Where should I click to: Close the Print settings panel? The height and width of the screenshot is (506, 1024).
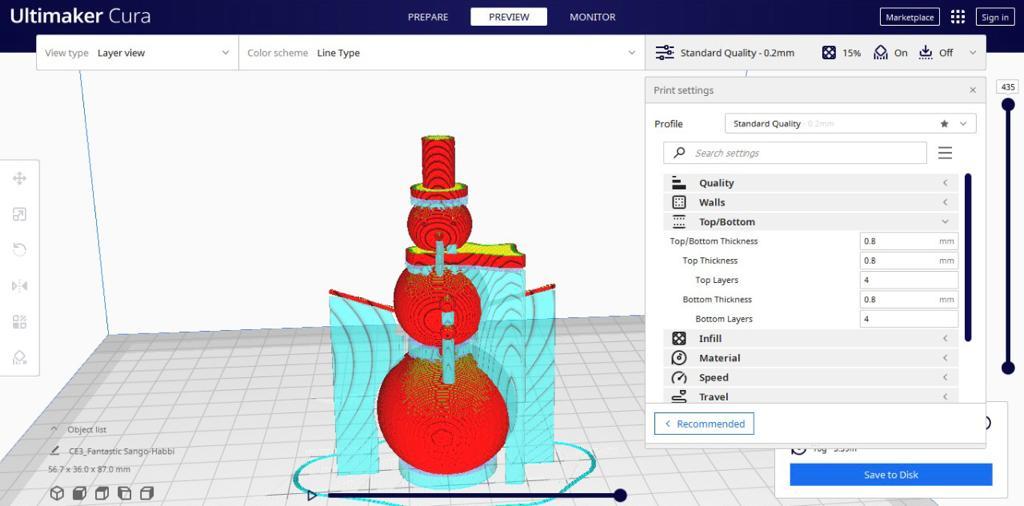(973, 90)
